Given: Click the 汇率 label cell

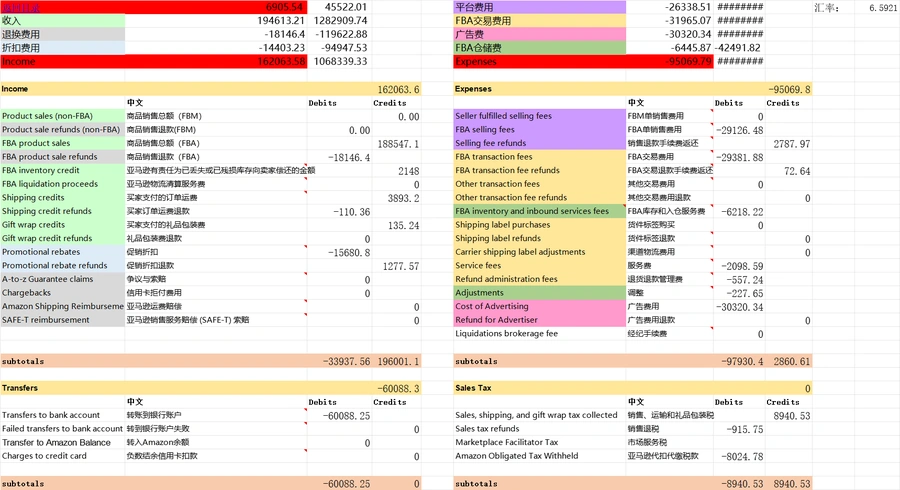Looking at the screenshot, I should (826, 8).
